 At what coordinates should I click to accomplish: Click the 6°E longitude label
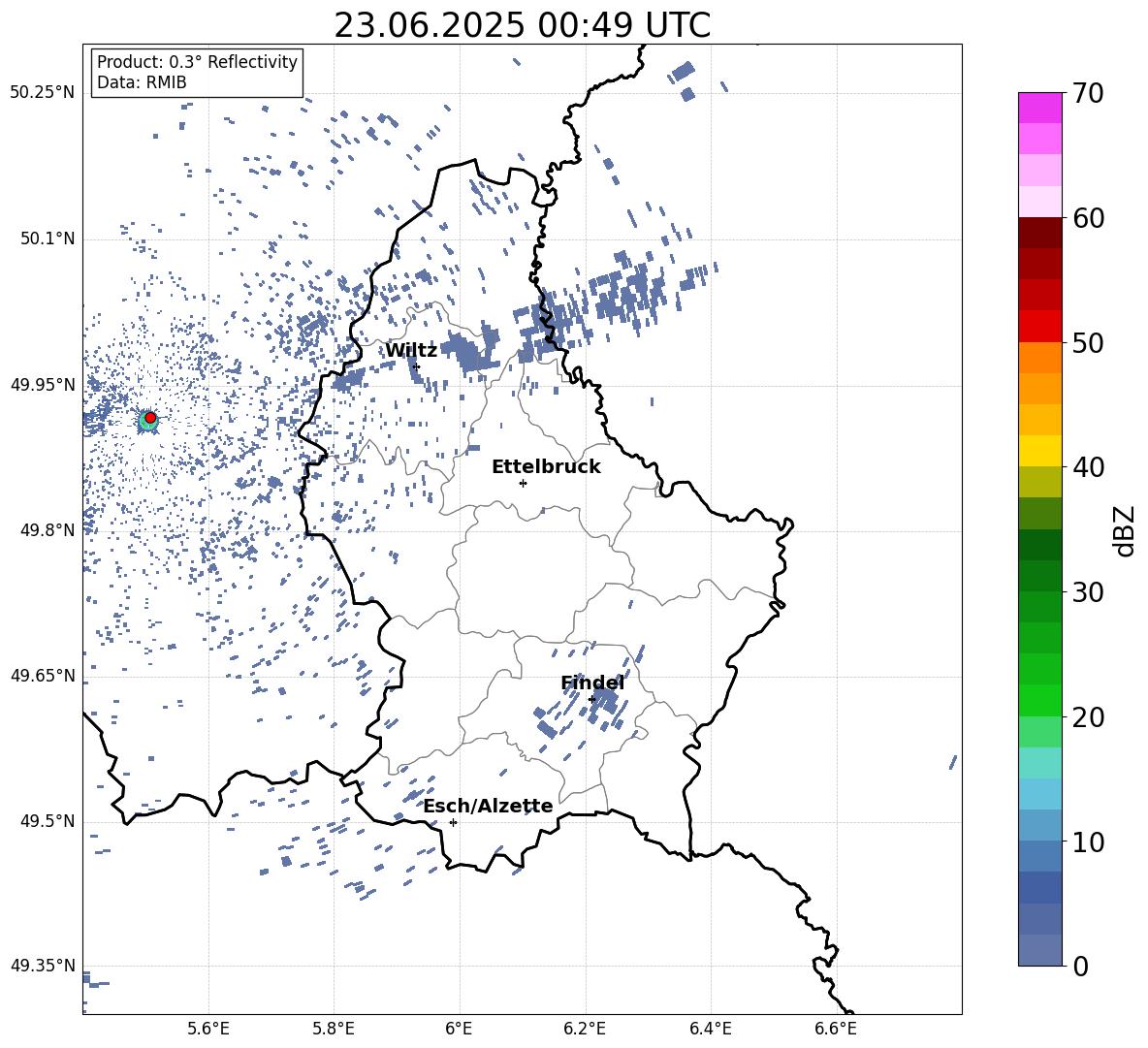point(459,1029)
